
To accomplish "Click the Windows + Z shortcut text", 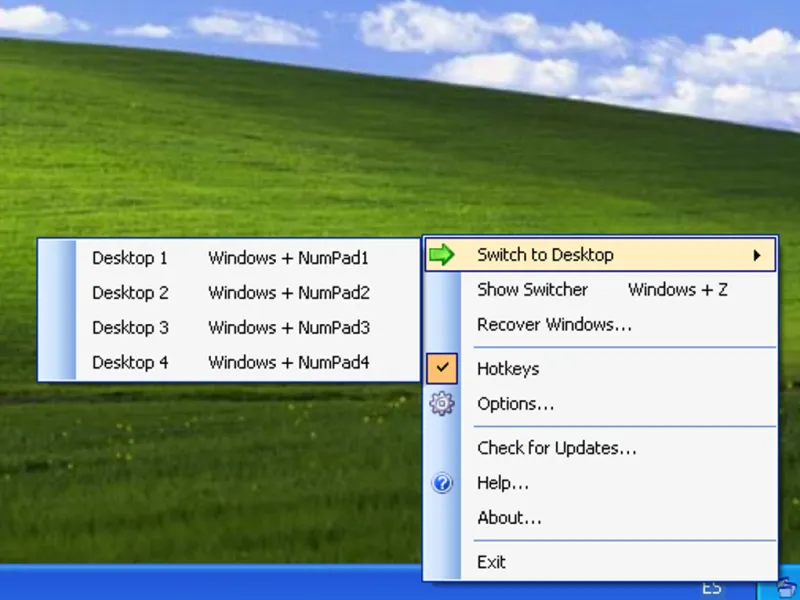I will click(x=678, y=290).
